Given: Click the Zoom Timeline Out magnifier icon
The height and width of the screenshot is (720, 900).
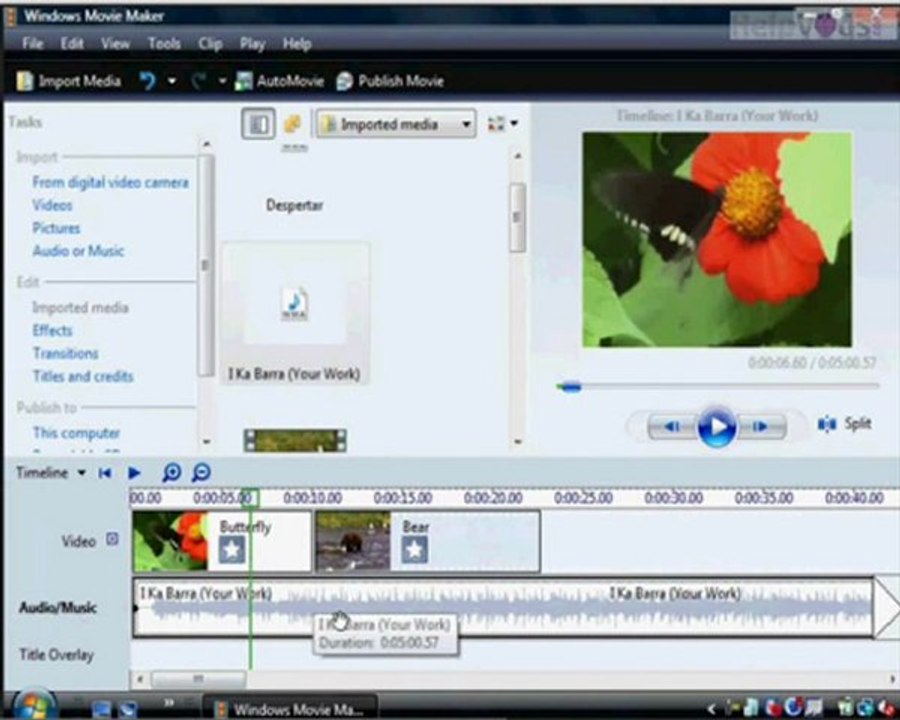Looking at the screenshot, I should 201,473.
